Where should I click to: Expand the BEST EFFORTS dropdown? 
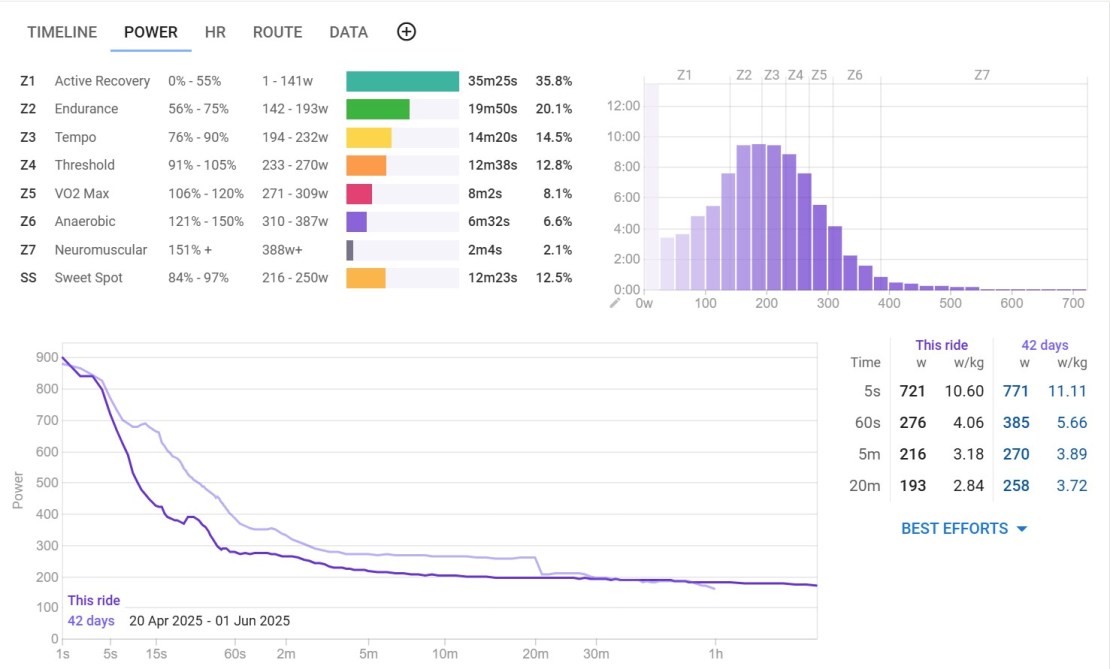pyautogui.click(x=964, y=528)
